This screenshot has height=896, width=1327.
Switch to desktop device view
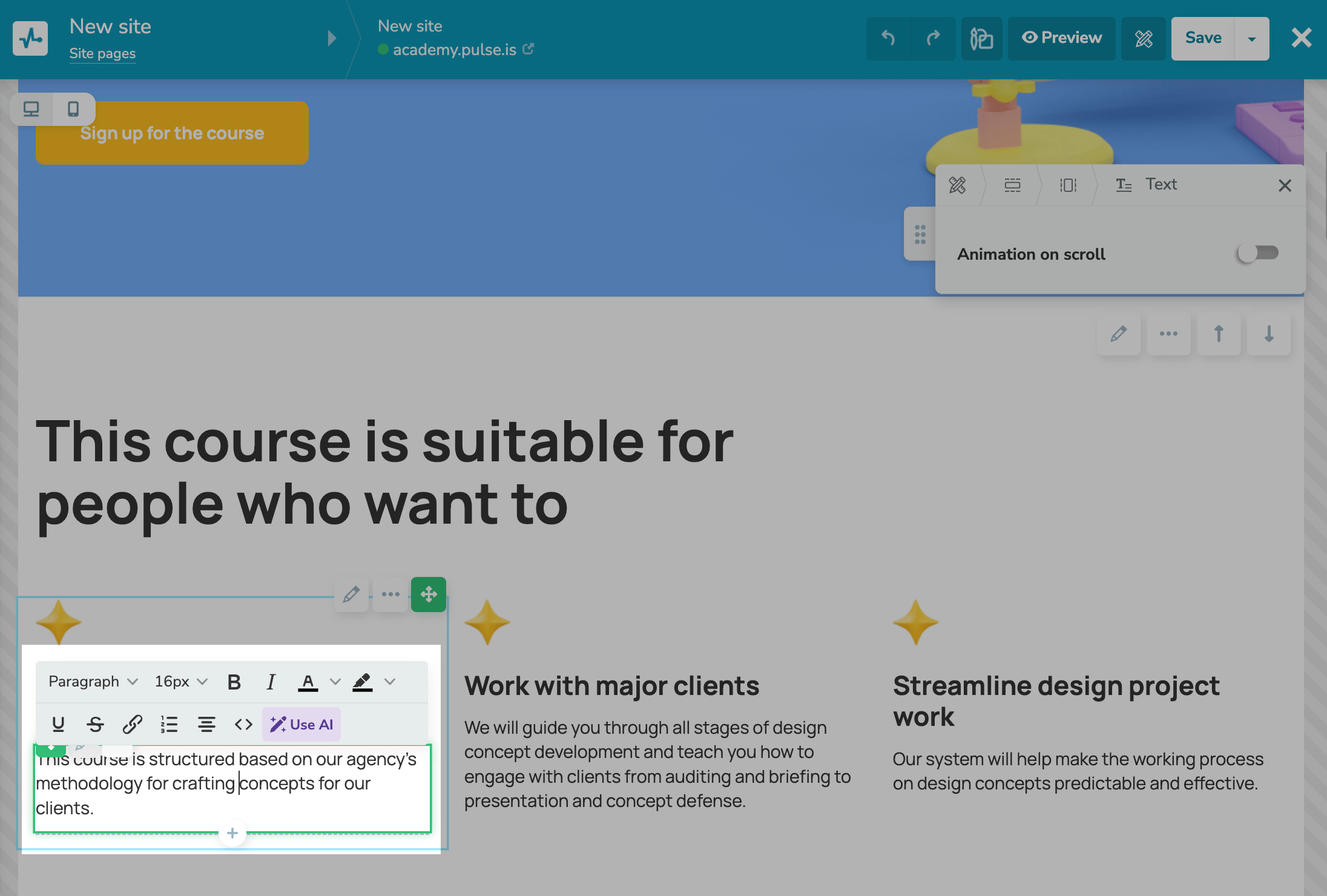coord(31,109)
